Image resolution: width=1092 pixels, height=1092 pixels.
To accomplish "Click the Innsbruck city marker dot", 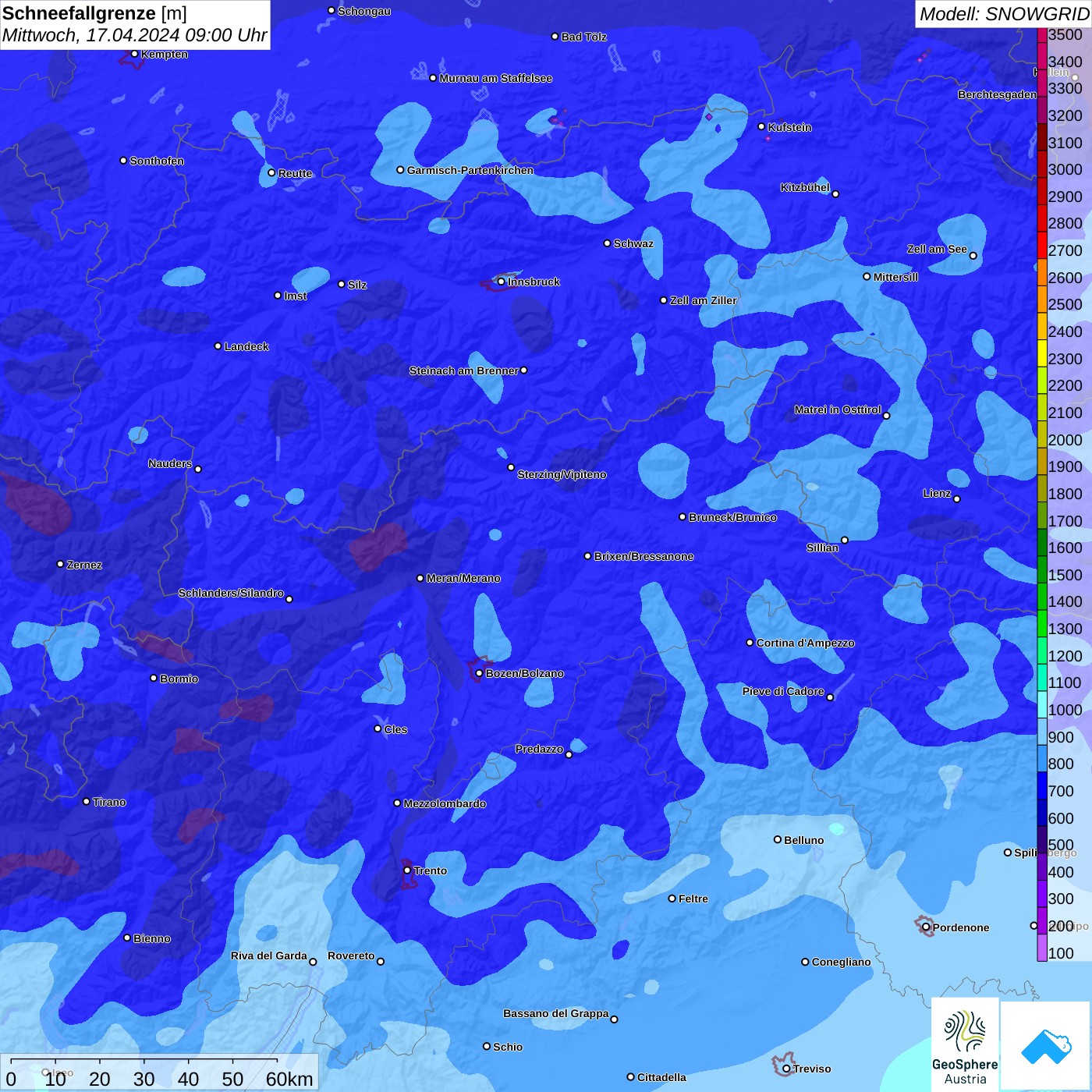I will pos(501,282).
